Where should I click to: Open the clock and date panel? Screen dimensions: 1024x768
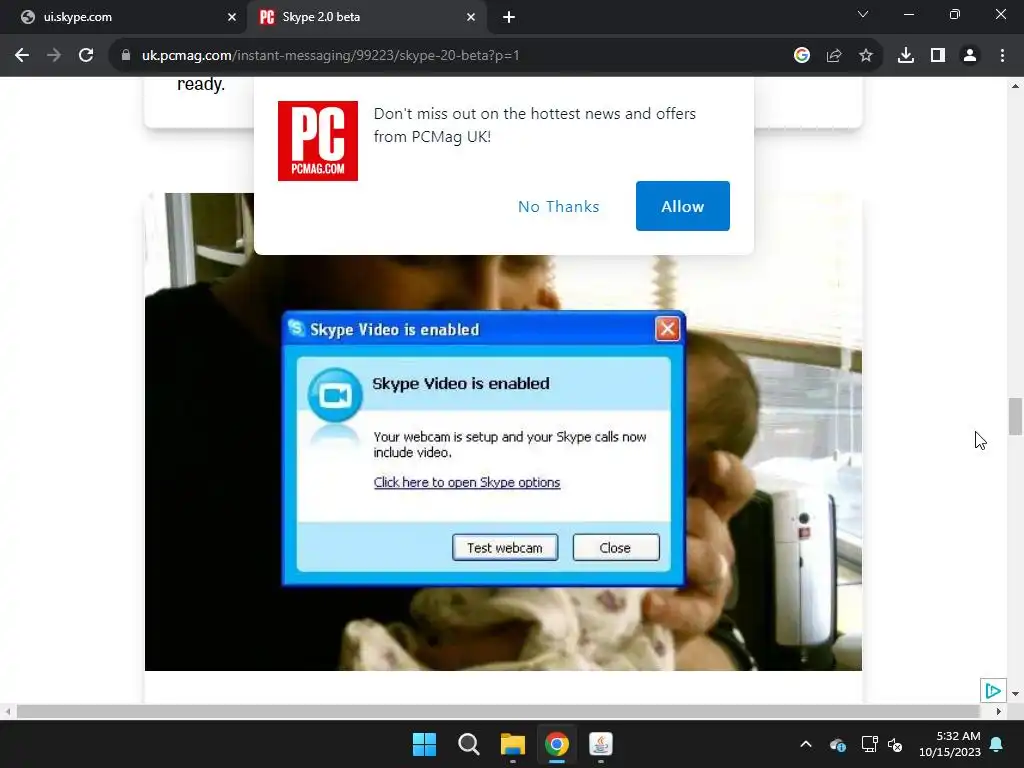950,744
